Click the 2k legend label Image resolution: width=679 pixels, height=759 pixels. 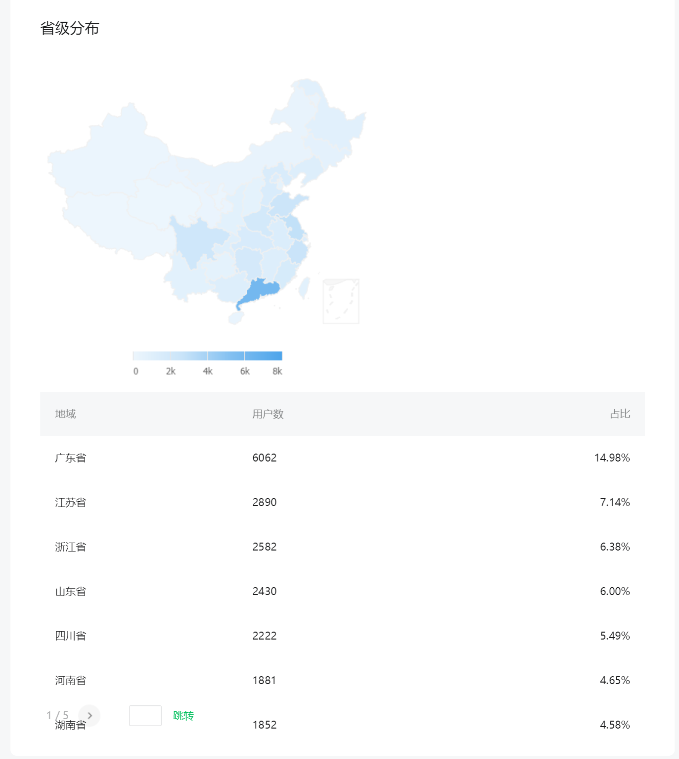click(x=171, y=371)
